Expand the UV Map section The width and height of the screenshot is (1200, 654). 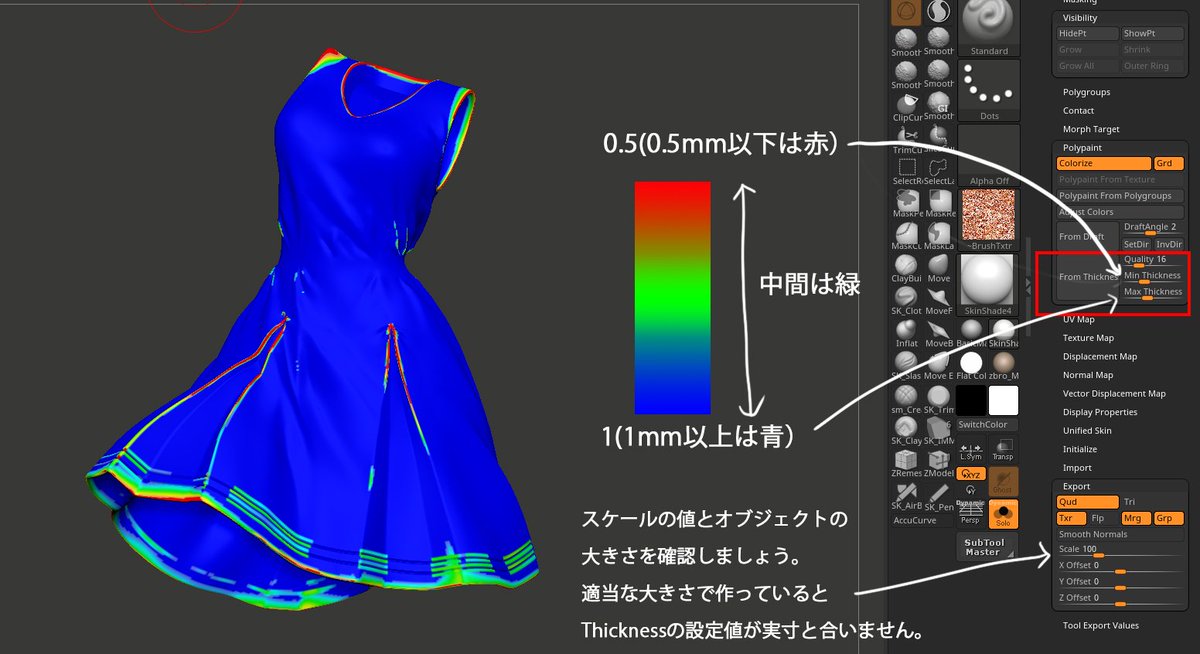click(1078, 320)
